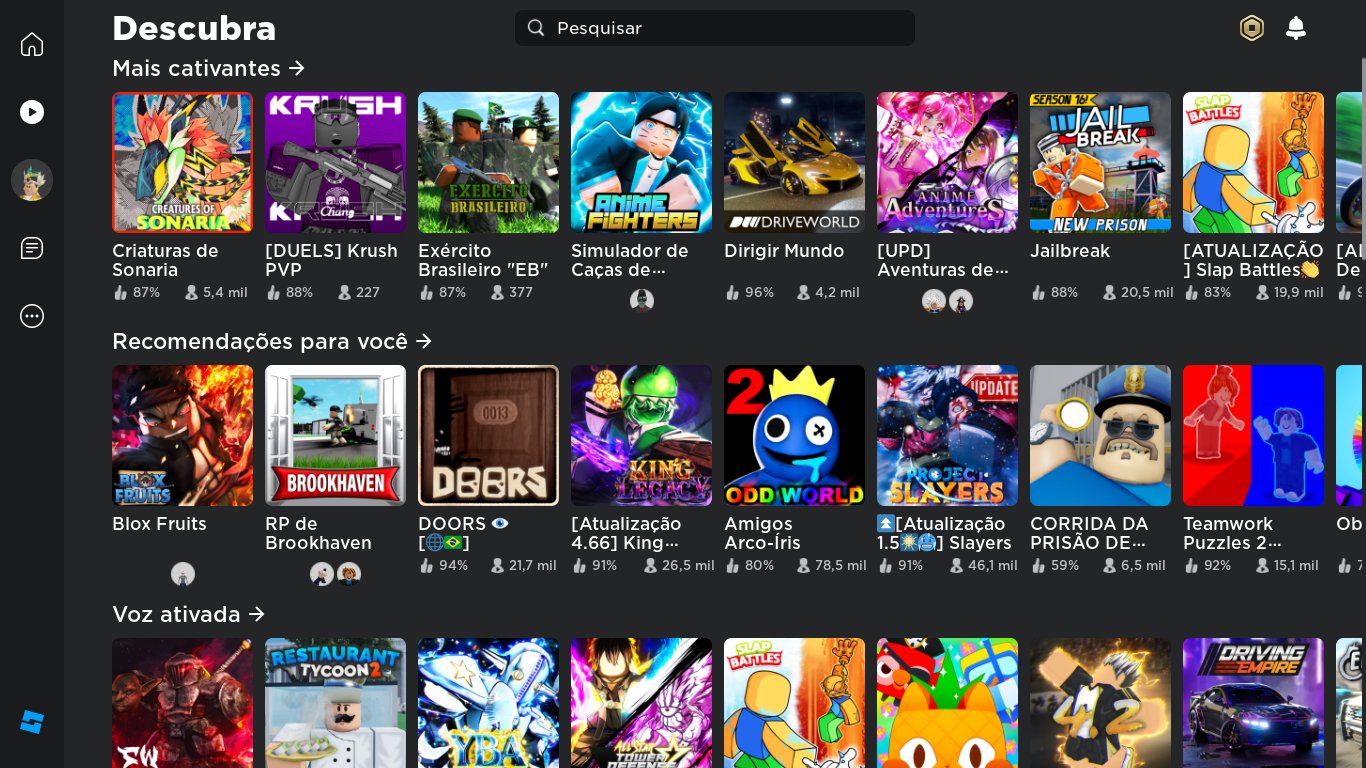Open Rainbow Friends Odd World thumbnail
This screenshot has width=1366, height=768.
tap(794, 436)
